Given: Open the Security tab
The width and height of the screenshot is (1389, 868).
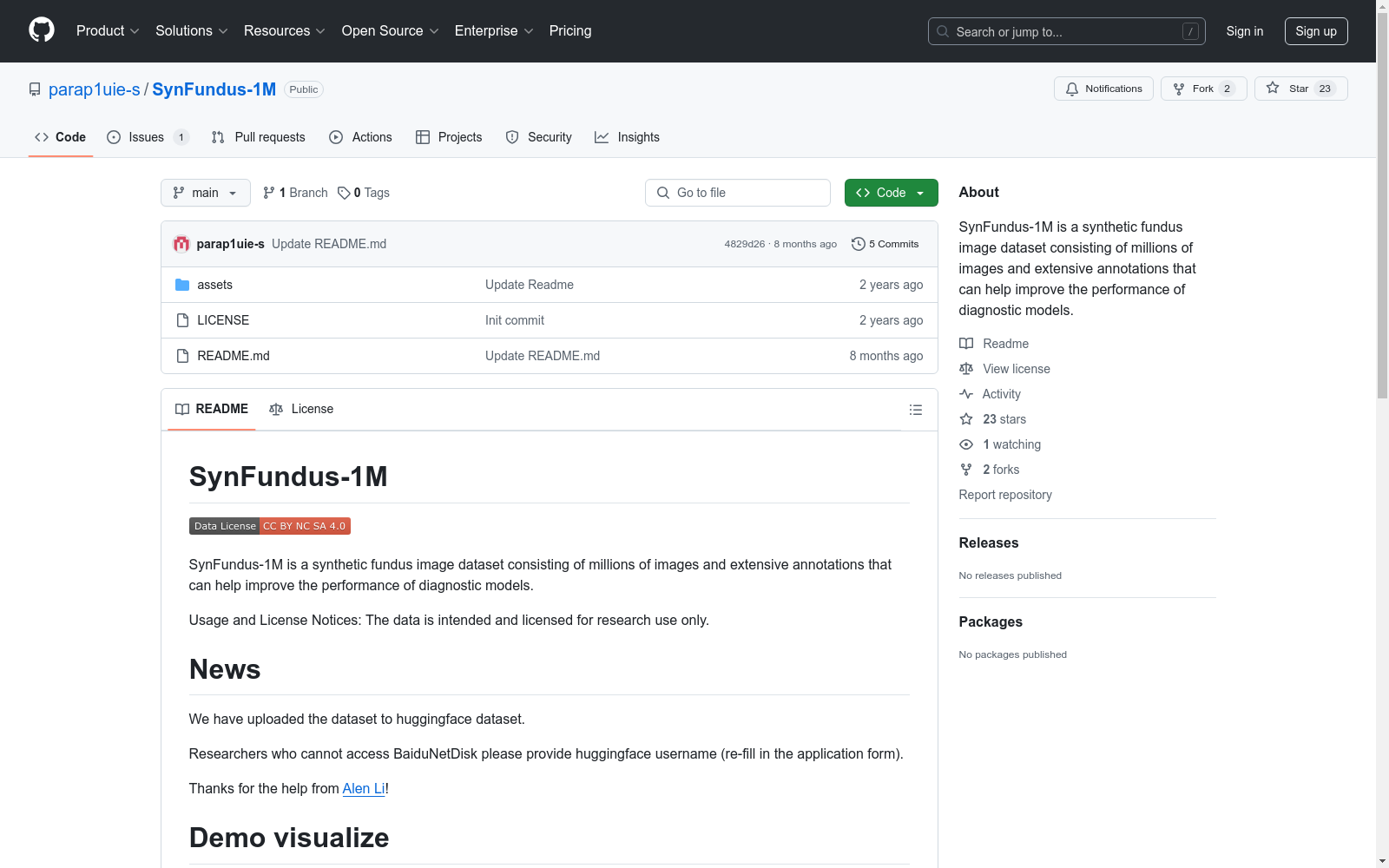Looking at the screenshot, I should [538, 137].
